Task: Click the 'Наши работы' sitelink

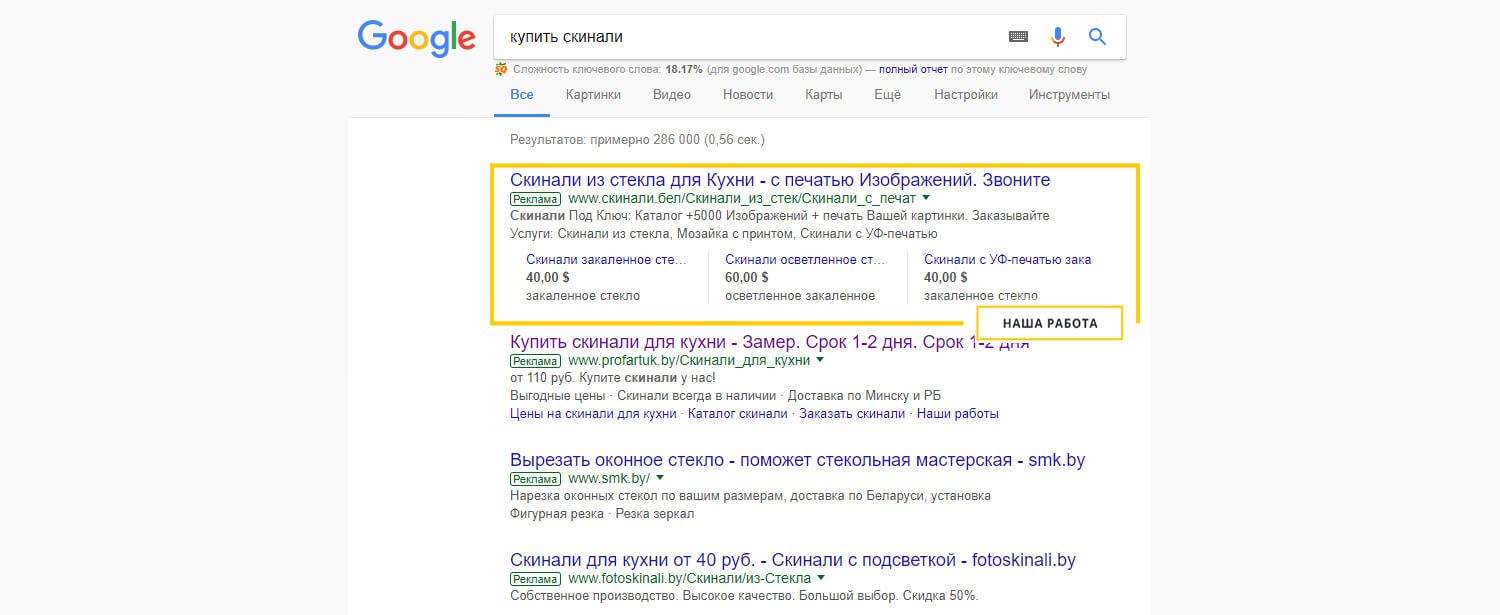Action: pos(957,414)
